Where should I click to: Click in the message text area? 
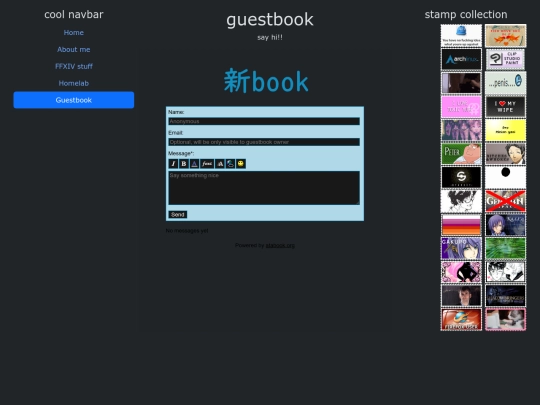(x=264, y=188)
